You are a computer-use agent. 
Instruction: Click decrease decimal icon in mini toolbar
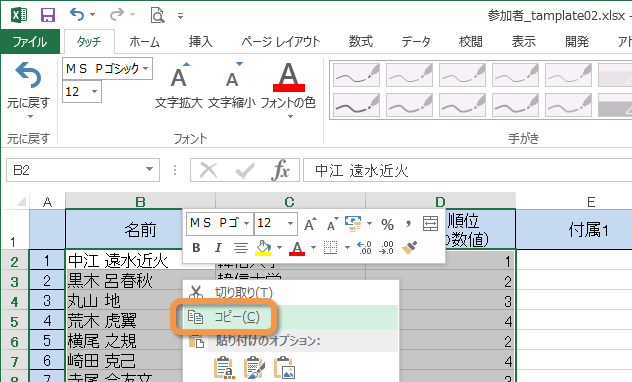(387, 247)
